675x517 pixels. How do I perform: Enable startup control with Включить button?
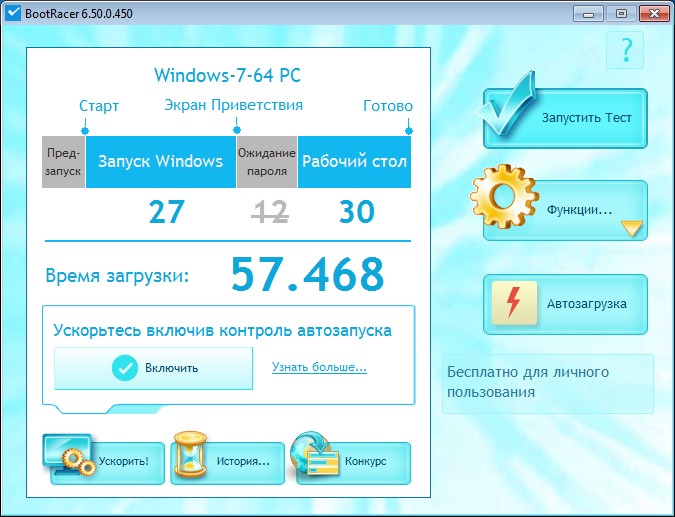click(x=153, y=368)
